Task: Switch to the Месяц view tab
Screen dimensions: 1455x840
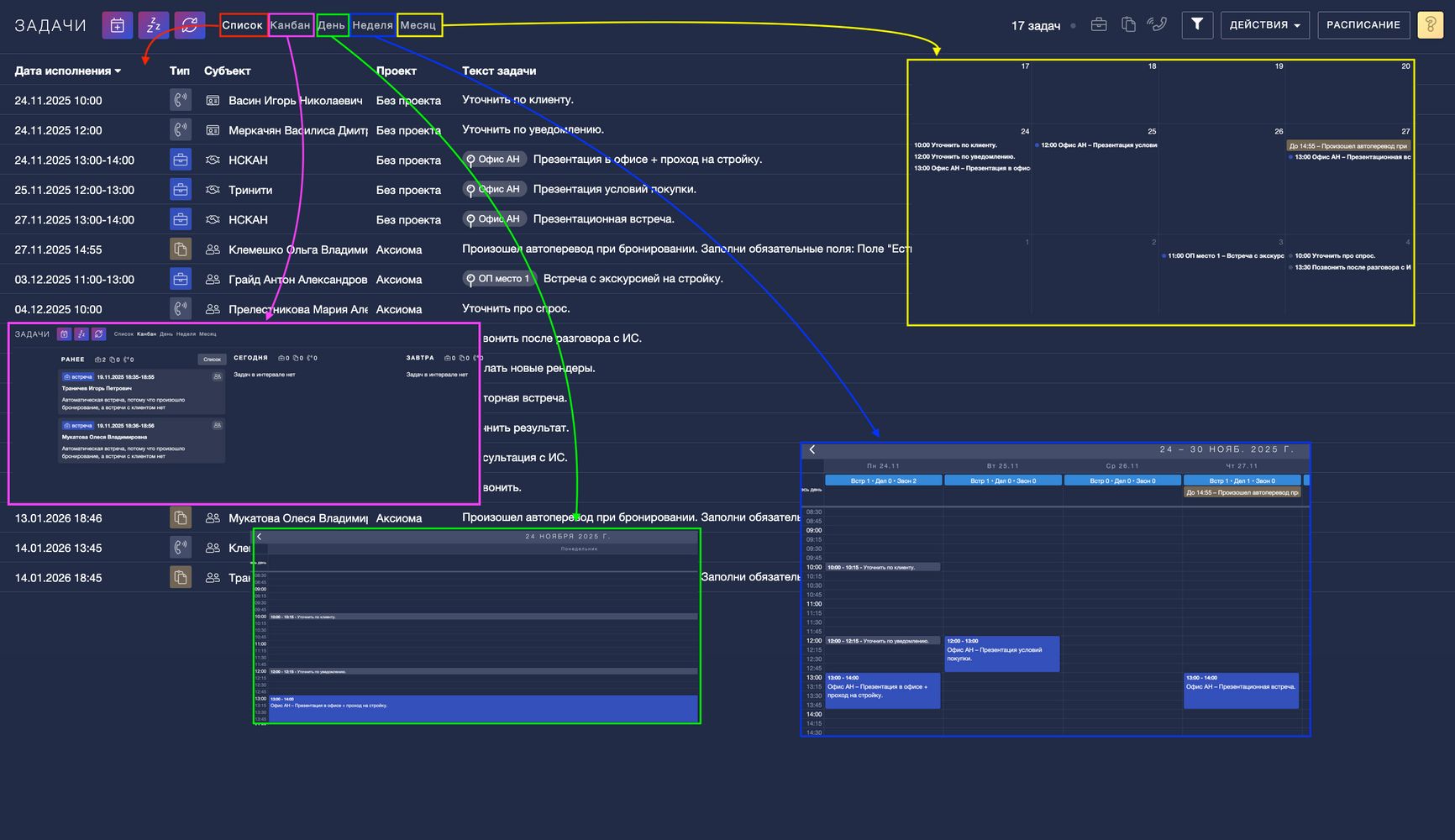Action: [x=418, y=25]
